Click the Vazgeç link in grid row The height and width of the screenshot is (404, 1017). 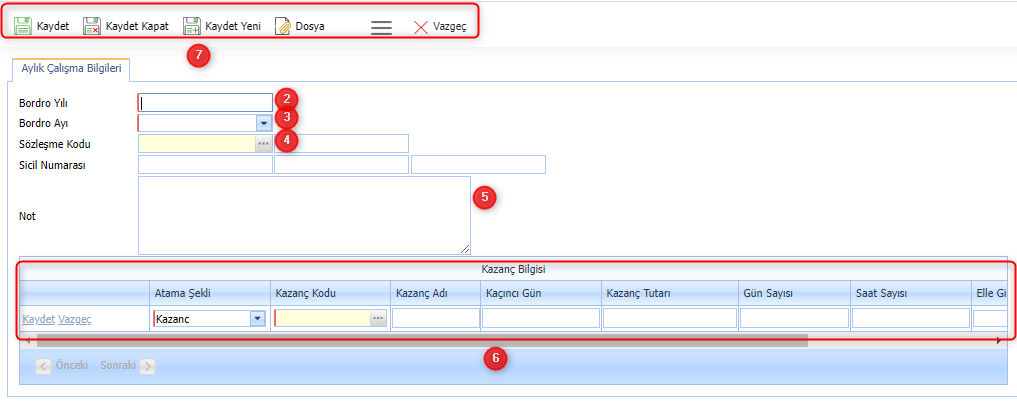(x=75, y=319)
